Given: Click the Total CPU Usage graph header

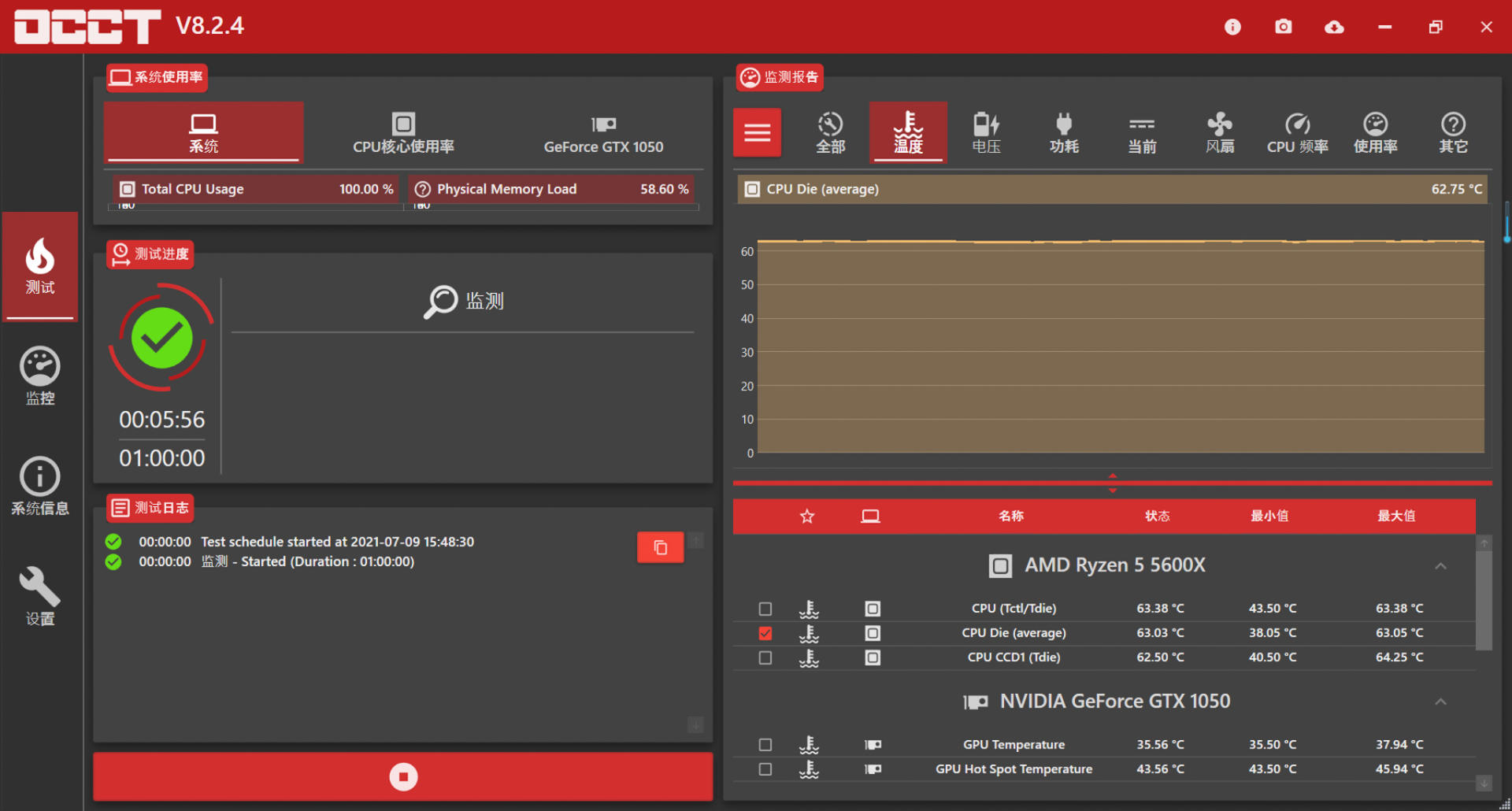Looking at the screenshot, I should tap(254, 189).
